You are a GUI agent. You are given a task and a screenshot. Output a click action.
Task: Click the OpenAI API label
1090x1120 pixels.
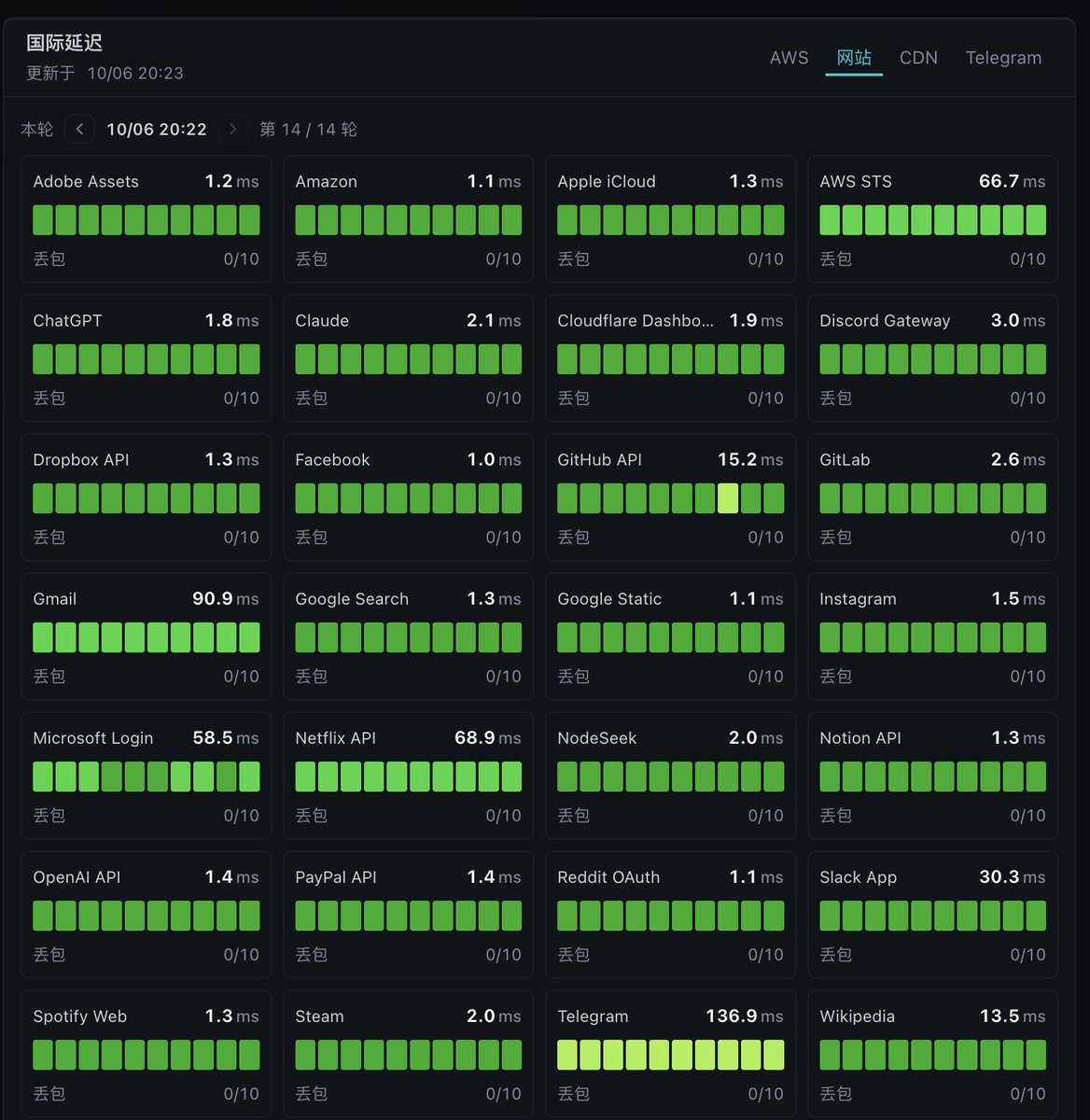tap(77, 877)
